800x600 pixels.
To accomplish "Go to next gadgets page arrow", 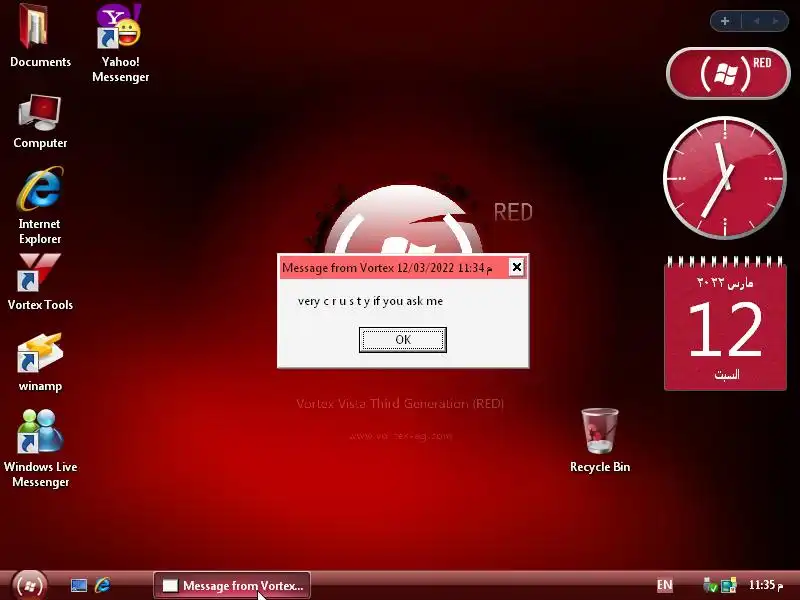I will (x=776, y=21).
